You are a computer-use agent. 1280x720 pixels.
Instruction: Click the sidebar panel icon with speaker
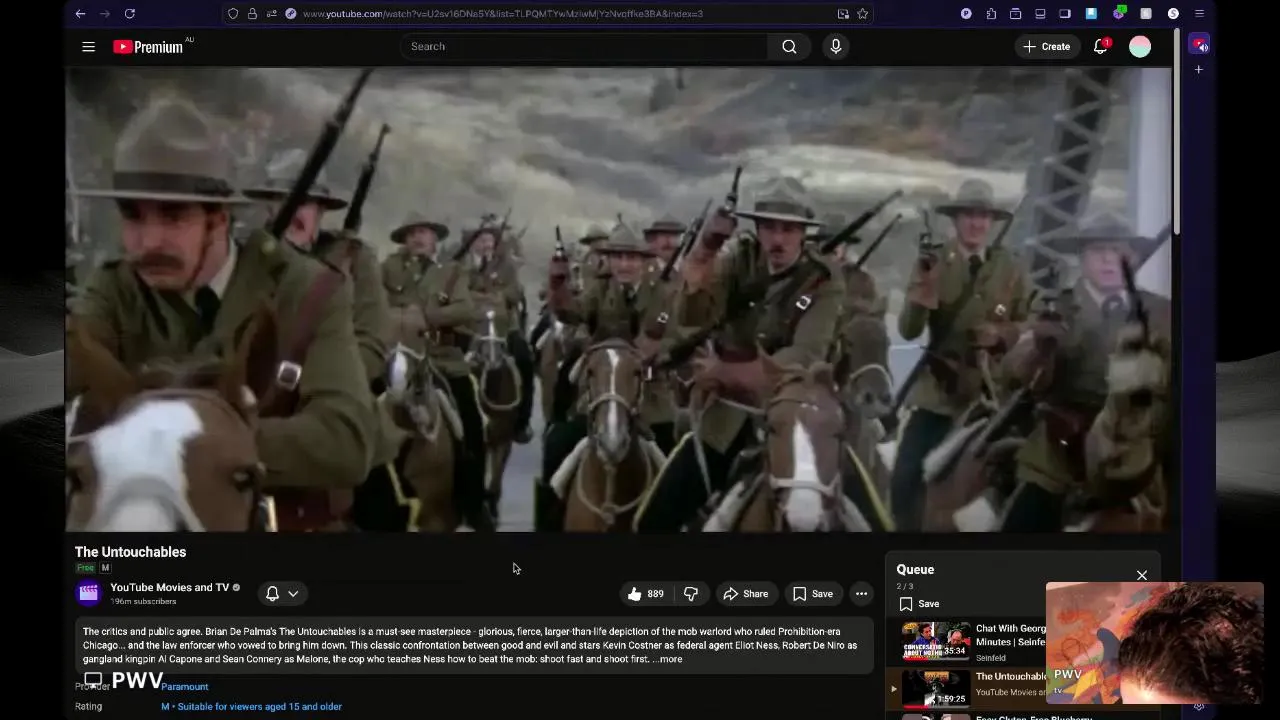click(x=1199, y=45)
